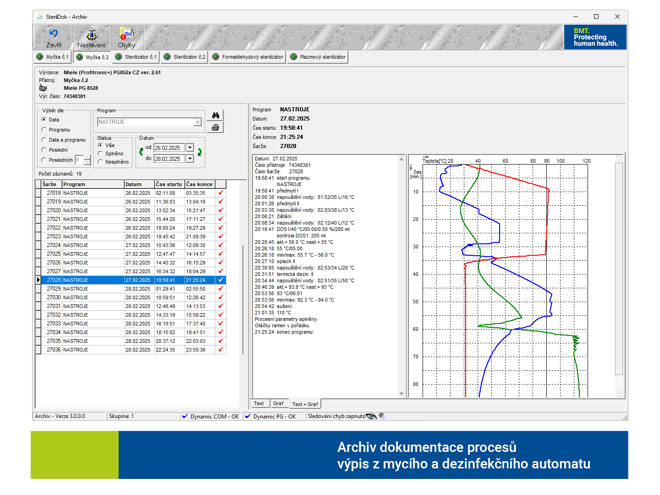This screenshot has height=495, width=660.
Task: Click green left arrow beside date range
Action: [x=141, y=152]
